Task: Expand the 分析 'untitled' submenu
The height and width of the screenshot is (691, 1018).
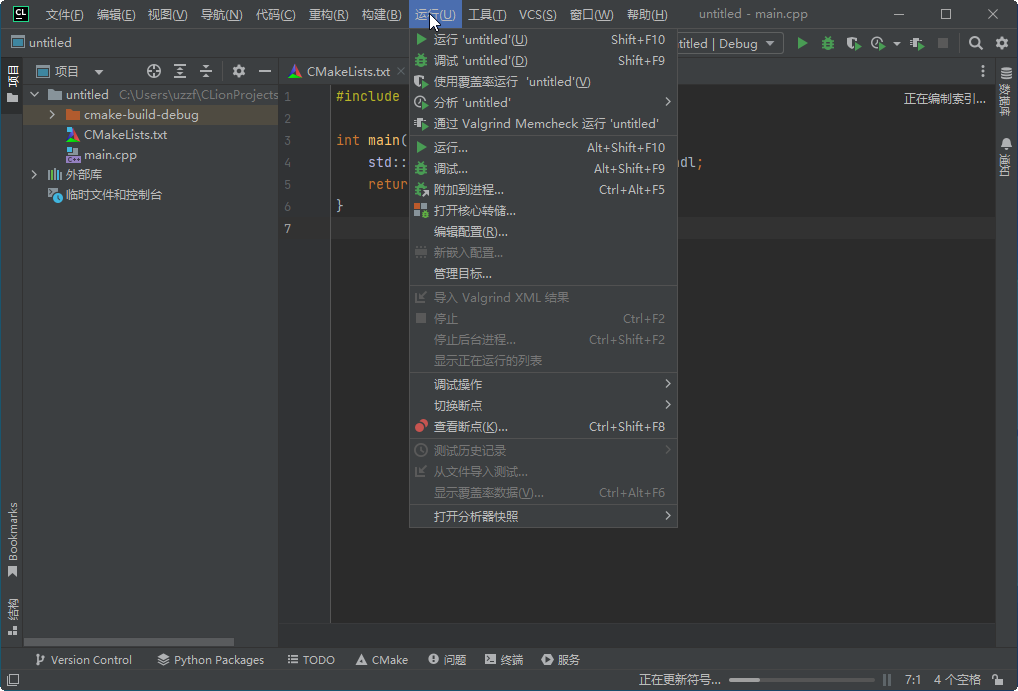Action: click(543, 103)
